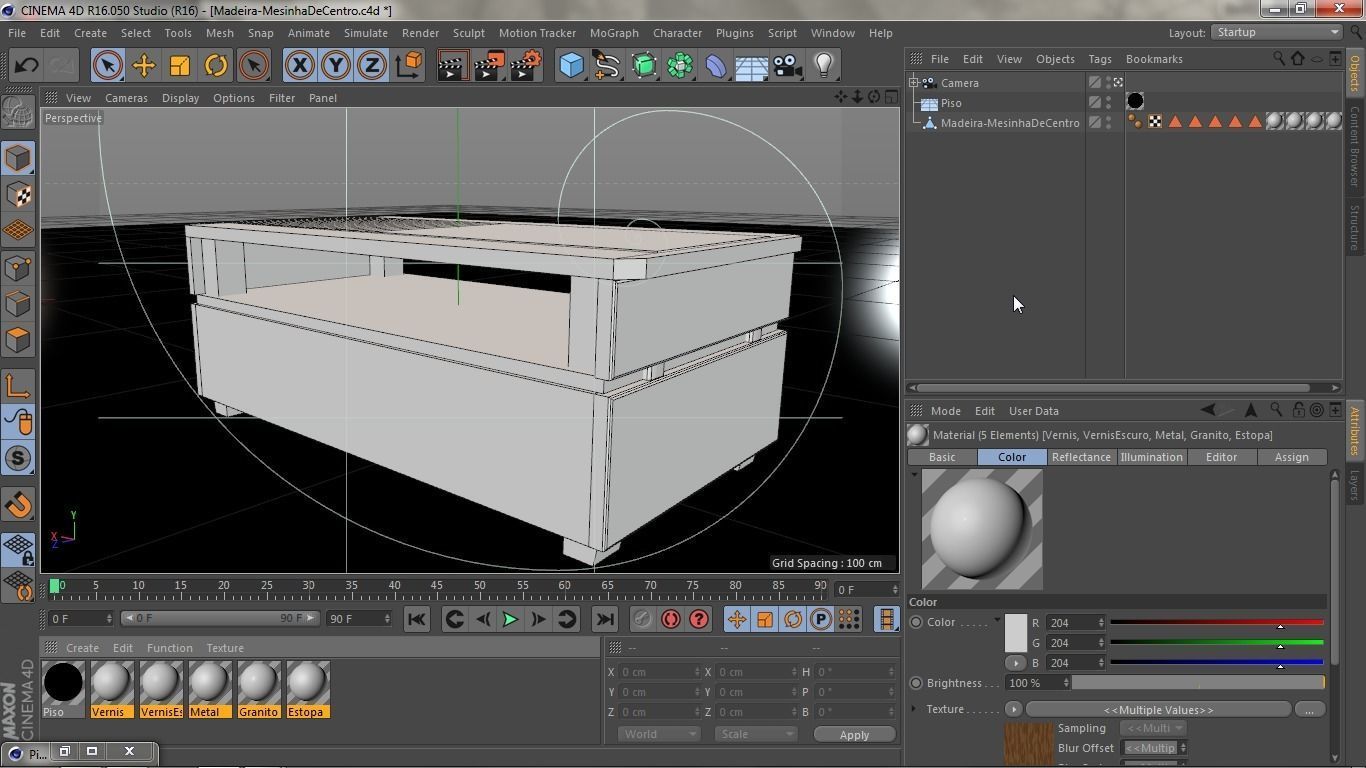Click the magnet tool icon

pos(18,504)
